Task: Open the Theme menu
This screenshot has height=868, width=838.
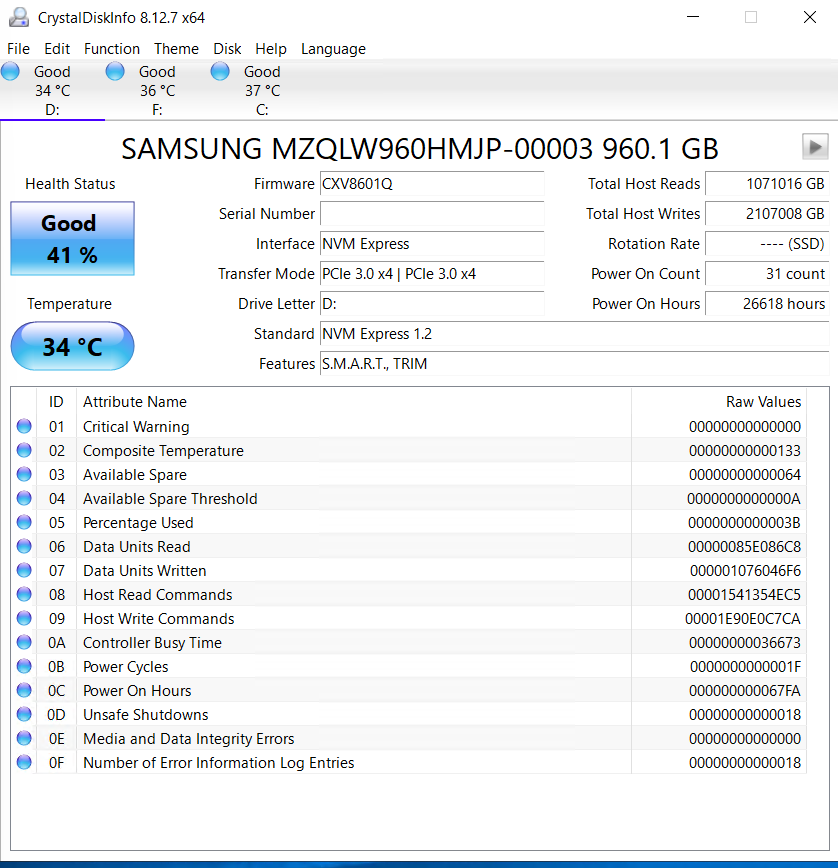Action: coord(177,49)
